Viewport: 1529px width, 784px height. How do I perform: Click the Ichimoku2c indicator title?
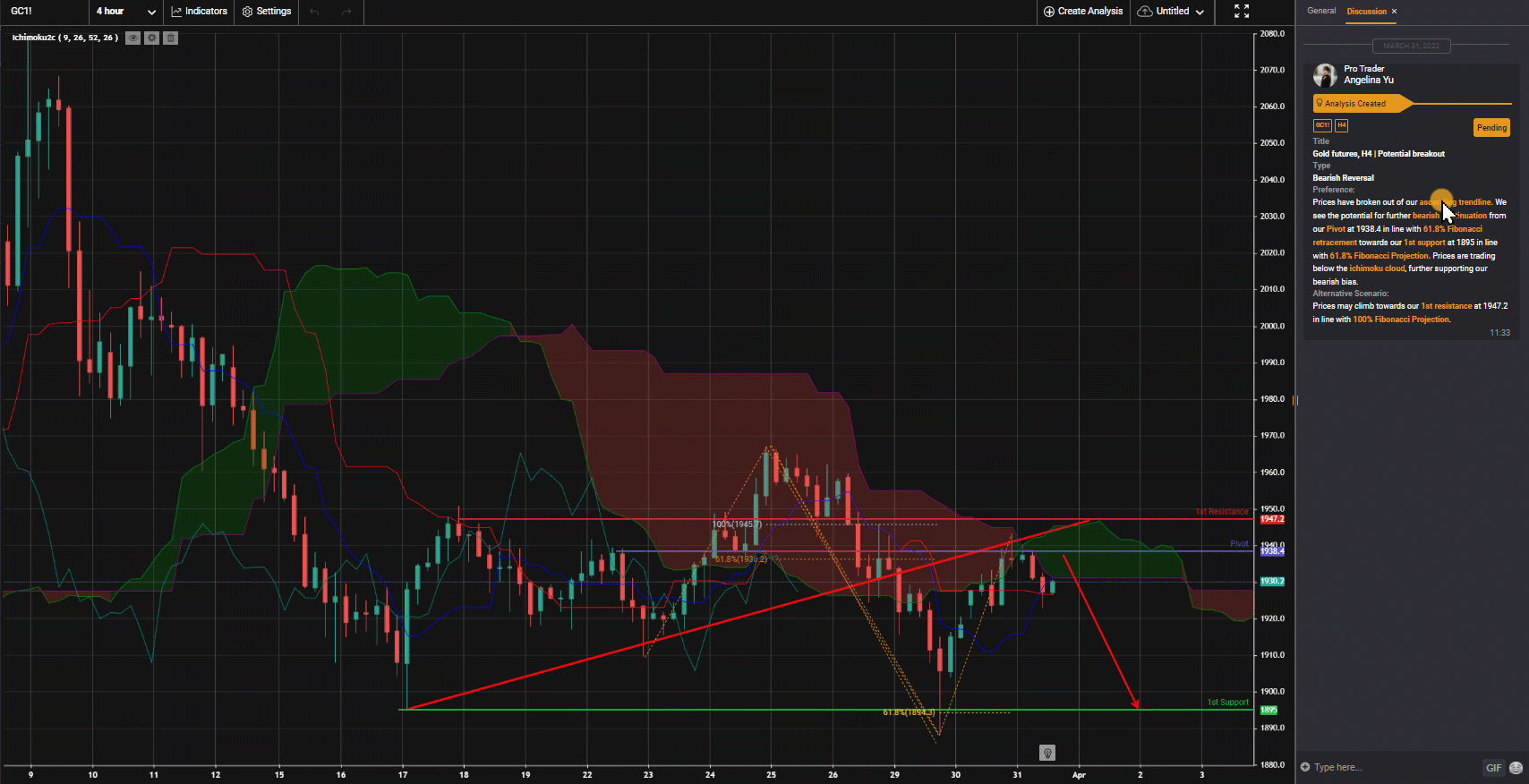64,38
